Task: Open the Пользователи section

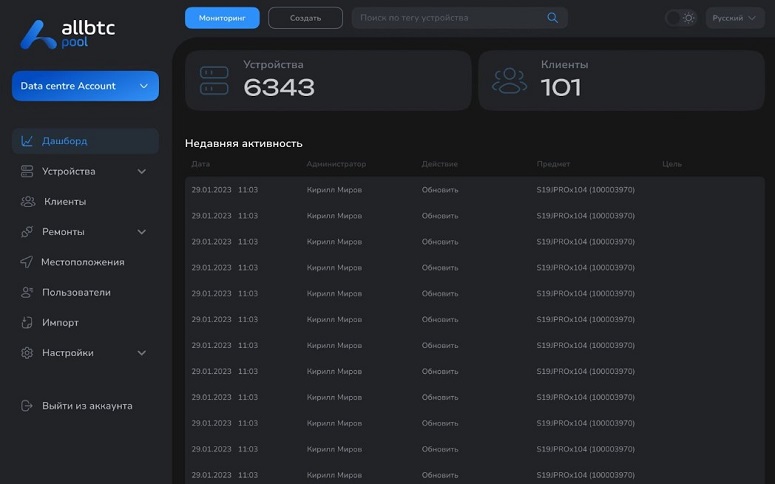Action: tap(76, 292)
